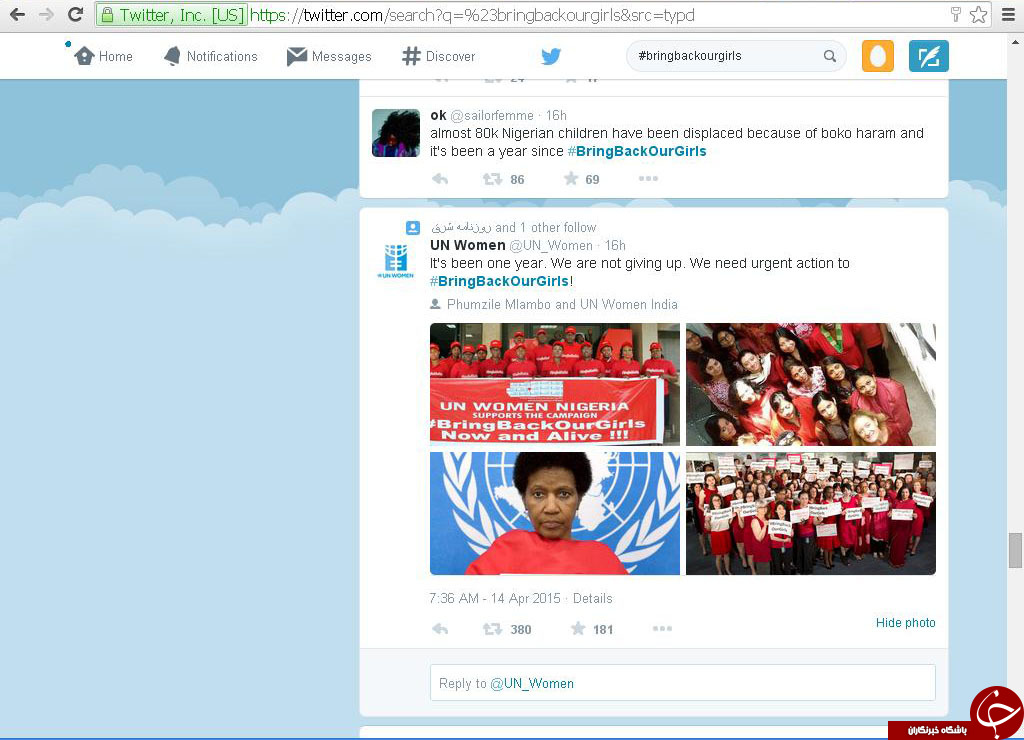The width and height of the screenshot is (1024, 740).
Task: Go back using browser back arrow
Action: [x=18, y=14]
